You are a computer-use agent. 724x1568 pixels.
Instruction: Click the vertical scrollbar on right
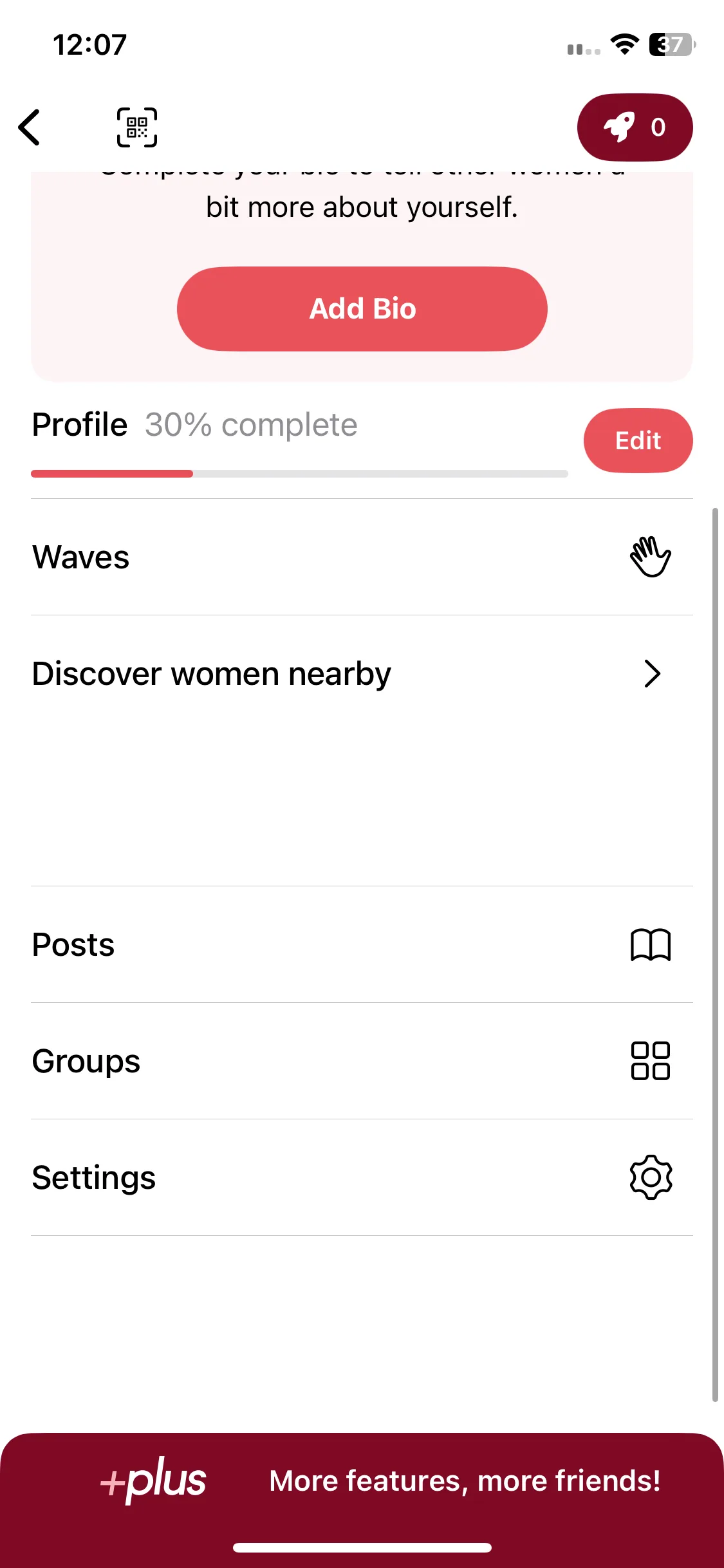(715, 955)
